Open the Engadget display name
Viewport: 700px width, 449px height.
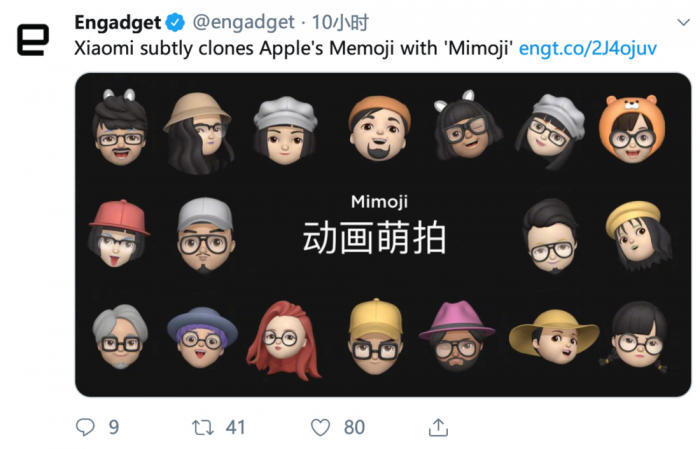point(119,22)
